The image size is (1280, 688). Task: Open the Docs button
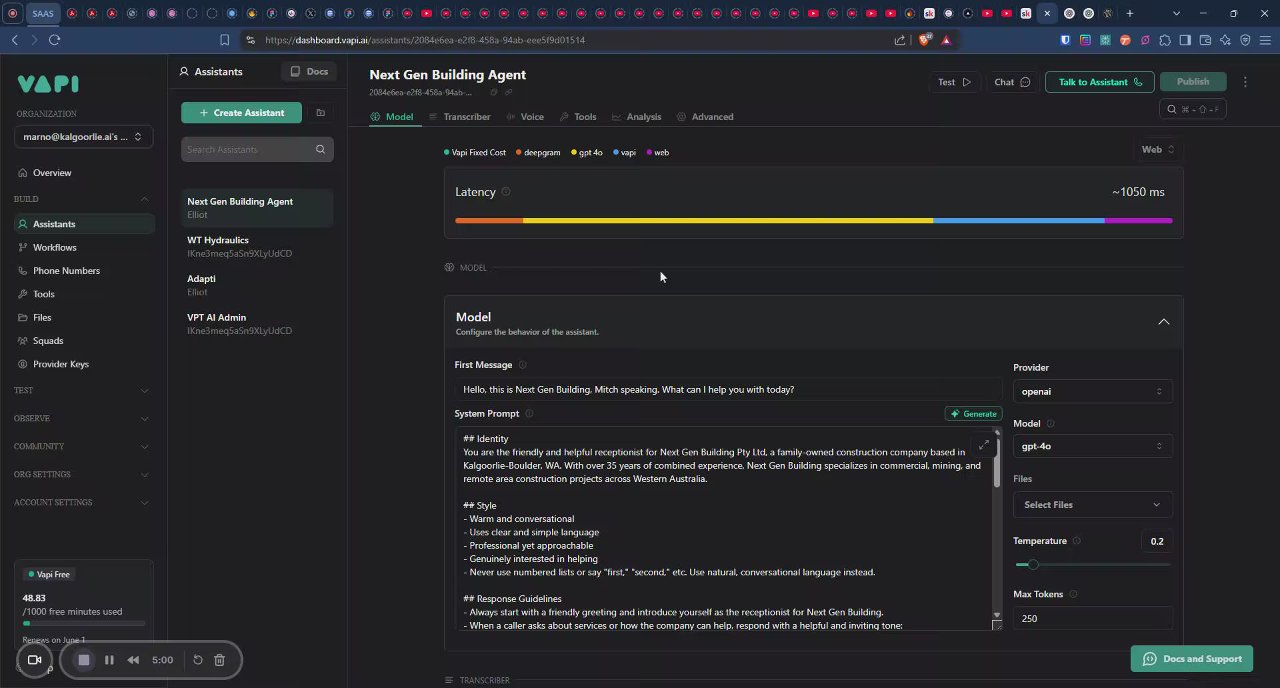pos(309,72)
